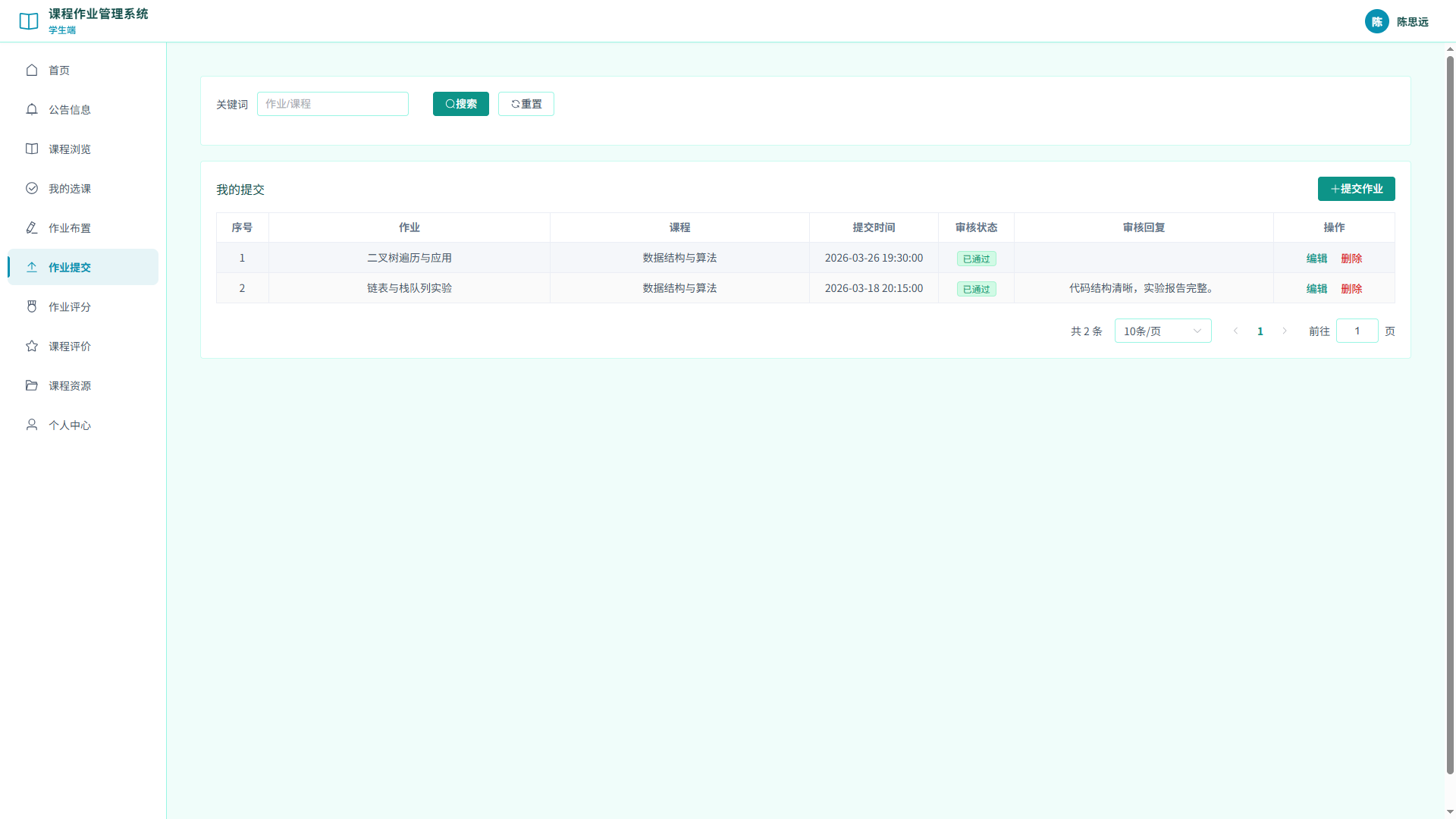
Task: Click the 课程 column header
Action: coord(679,227)
